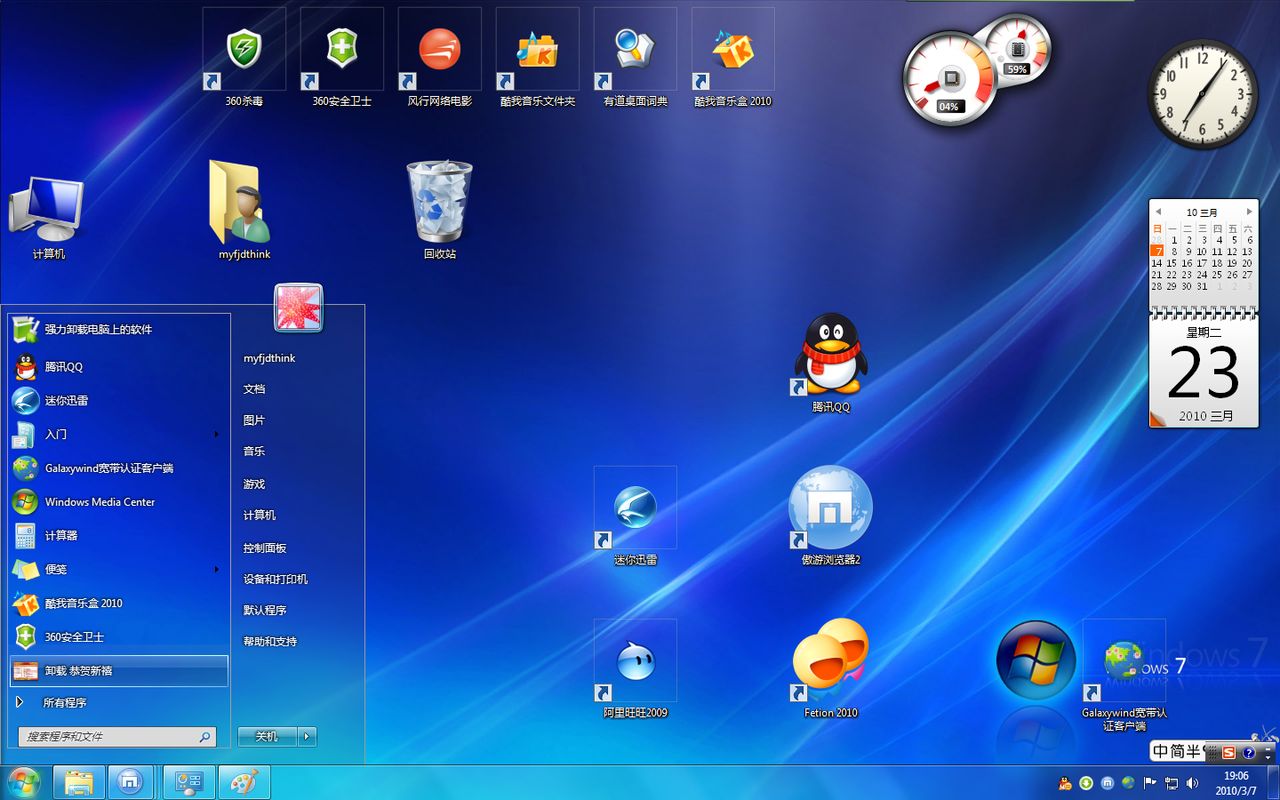Click the 搜索程序和文件 search box
This screenshot has width=1280, height=800.
coord(117,737)
